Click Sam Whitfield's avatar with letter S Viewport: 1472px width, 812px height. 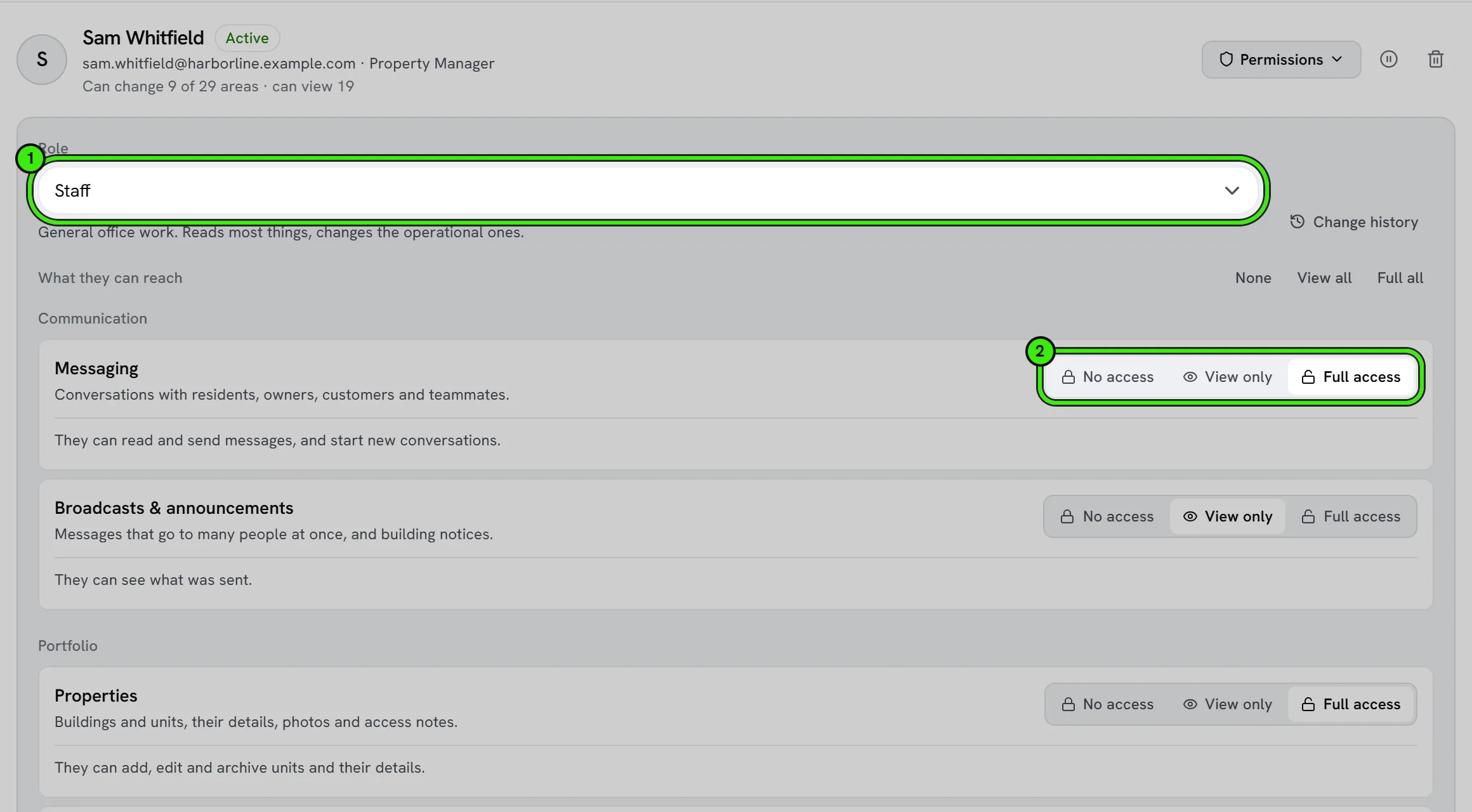pyautogui.click(x=42, y=59)
